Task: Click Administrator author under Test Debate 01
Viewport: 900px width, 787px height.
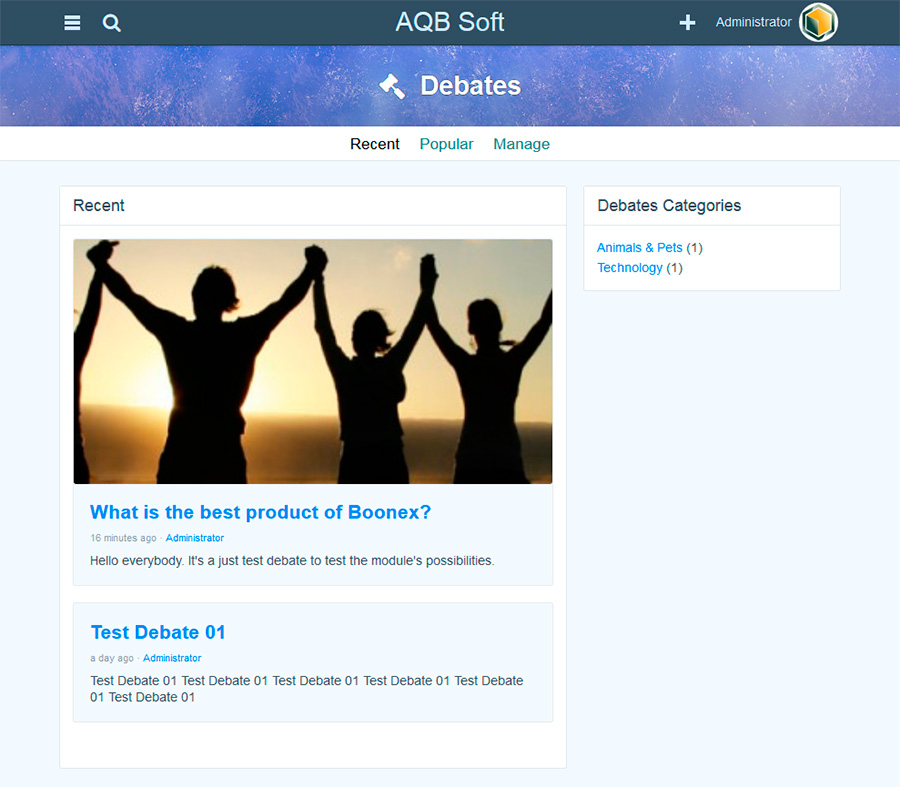Action: tap(172, 658)
